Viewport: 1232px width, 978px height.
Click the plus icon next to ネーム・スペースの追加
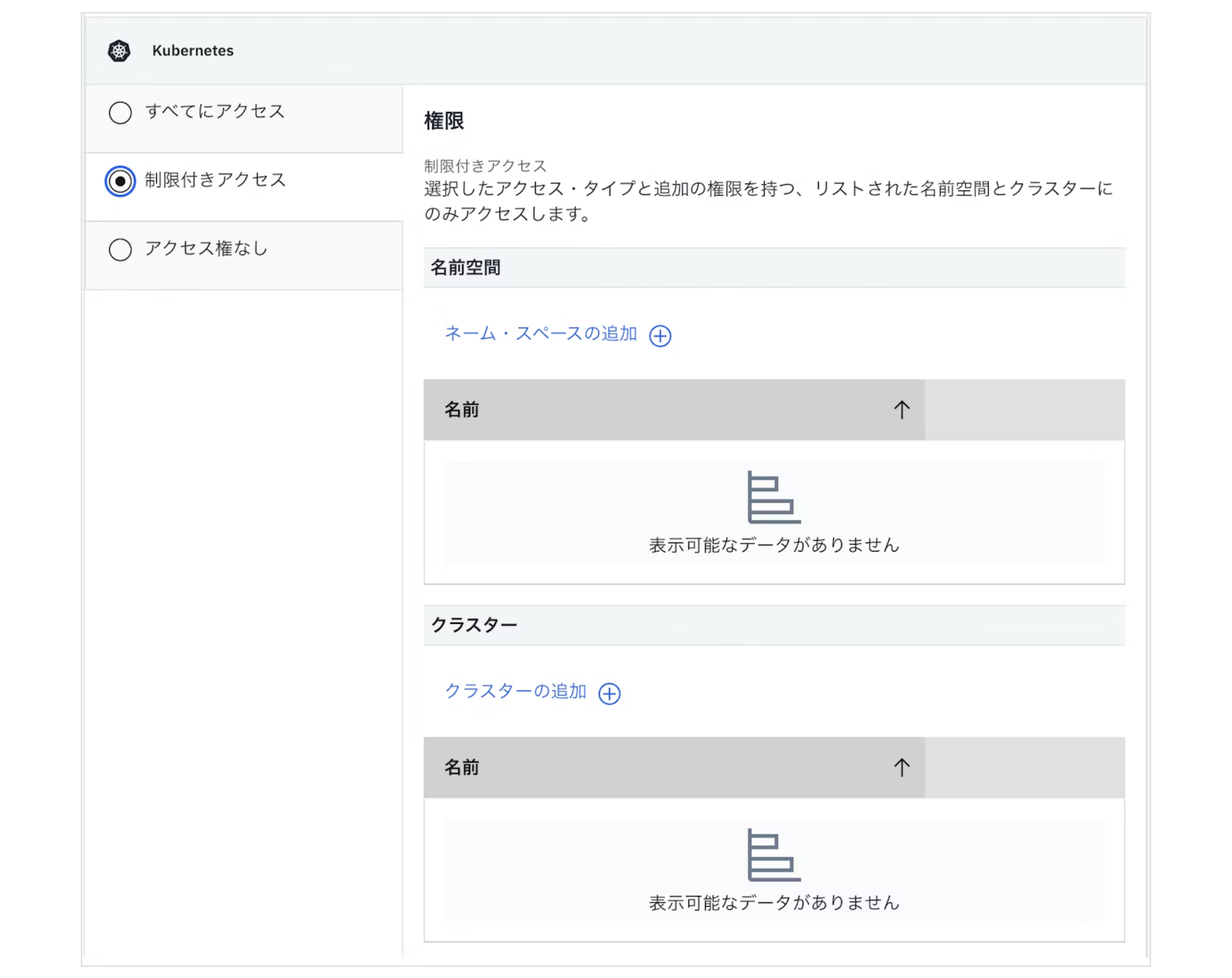(660, 336)
